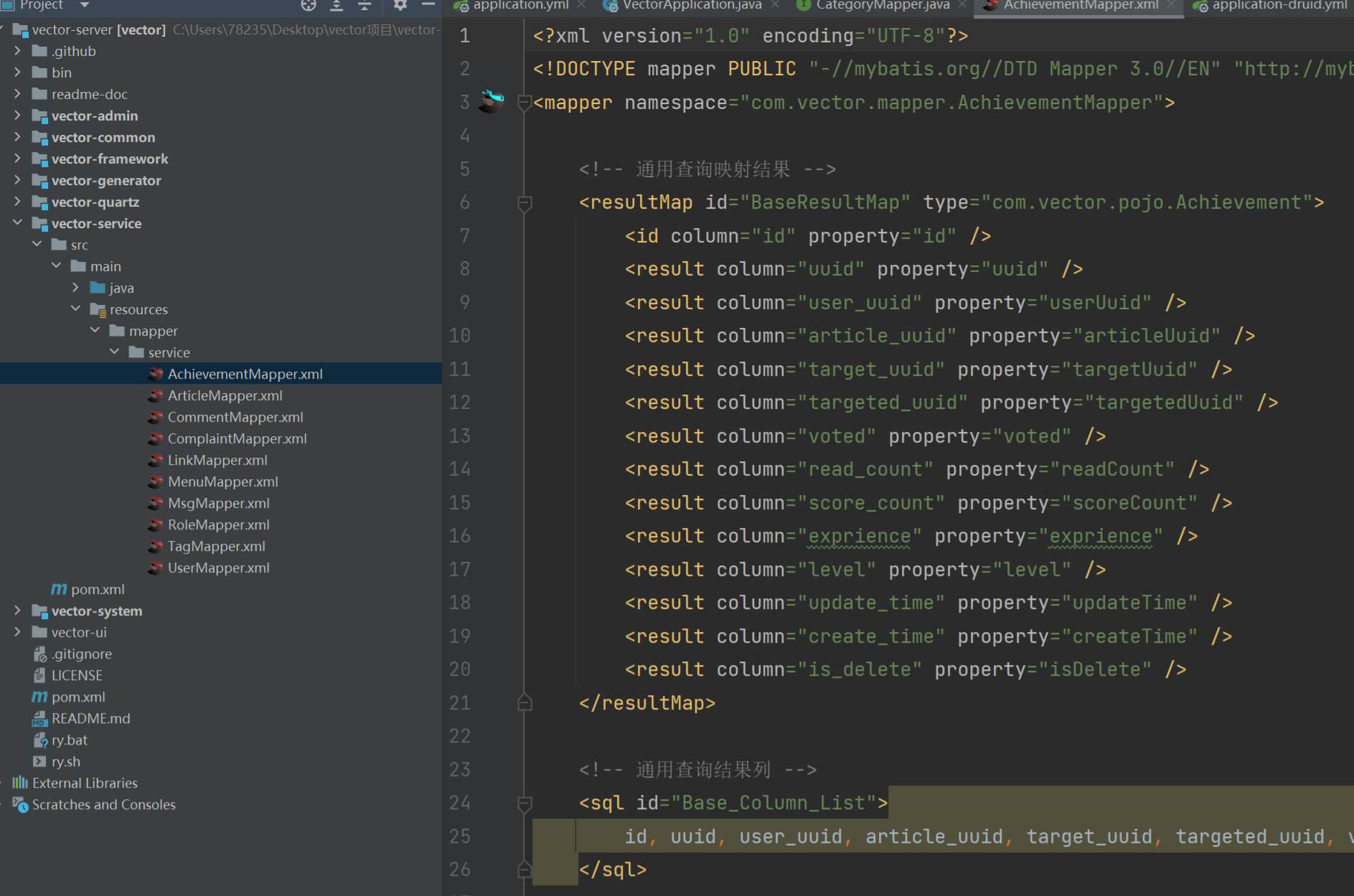Expand the vector-framework module
Image resolution: width=1354 pixels, height=896 pixels.
(18, 159)
